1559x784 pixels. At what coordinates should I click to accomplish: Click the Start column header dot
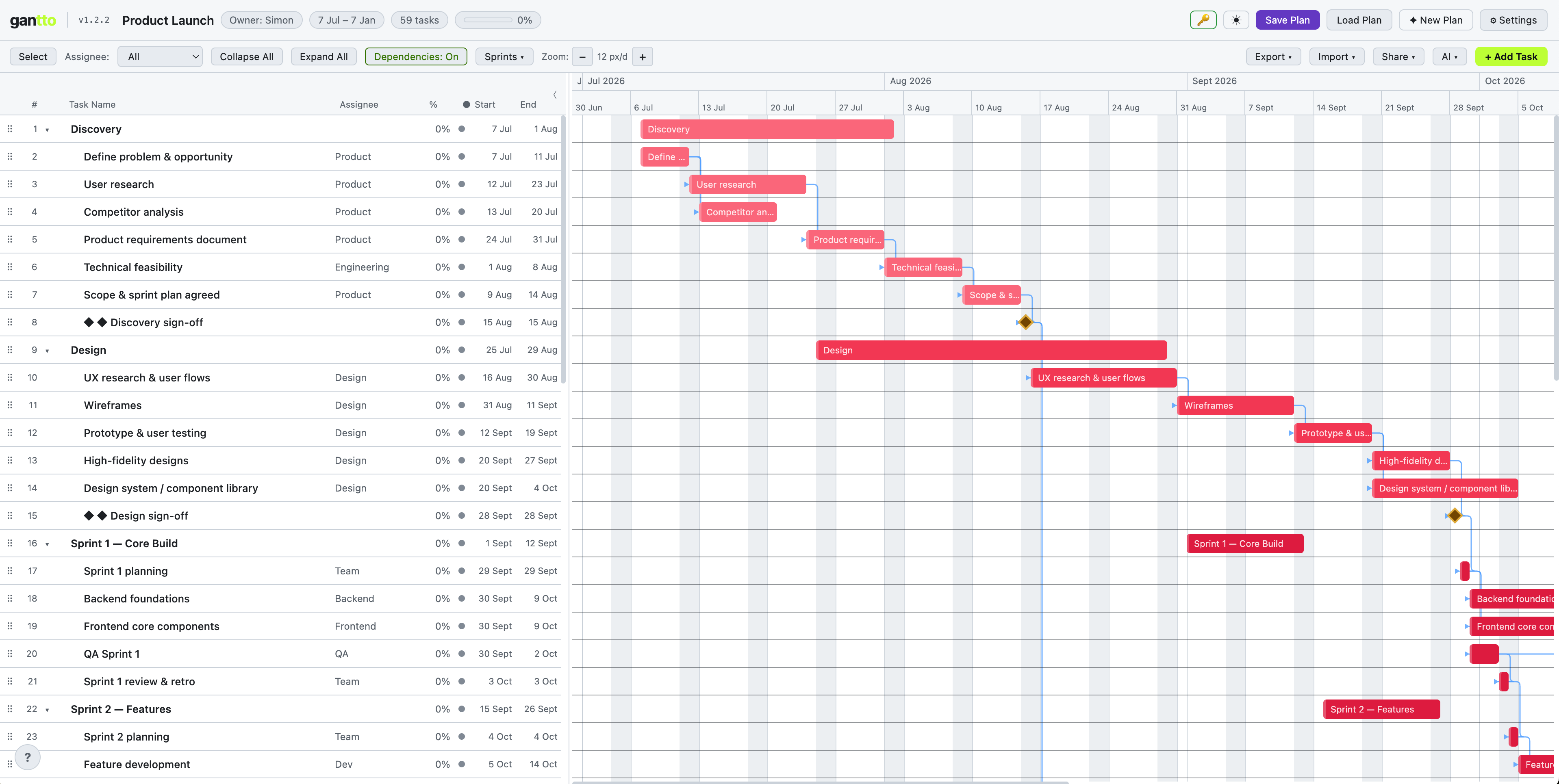[467, 105]
